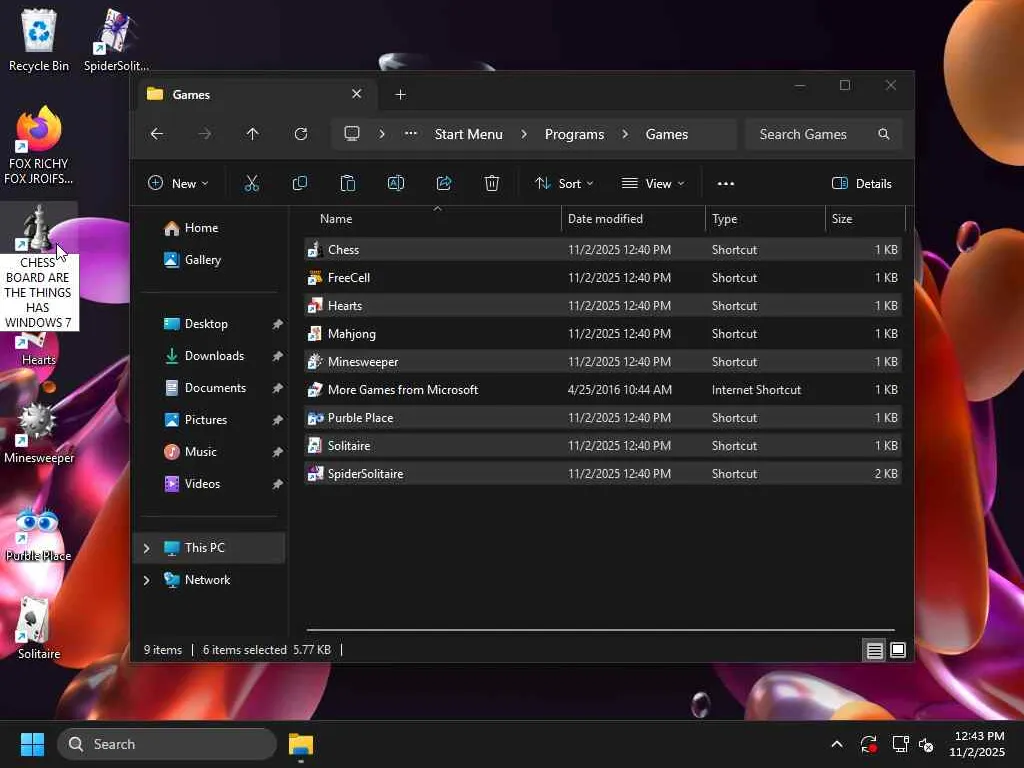Screen dimensions: 1024x768
Task: Add a new Explorer tab
Action: [400, 95]
